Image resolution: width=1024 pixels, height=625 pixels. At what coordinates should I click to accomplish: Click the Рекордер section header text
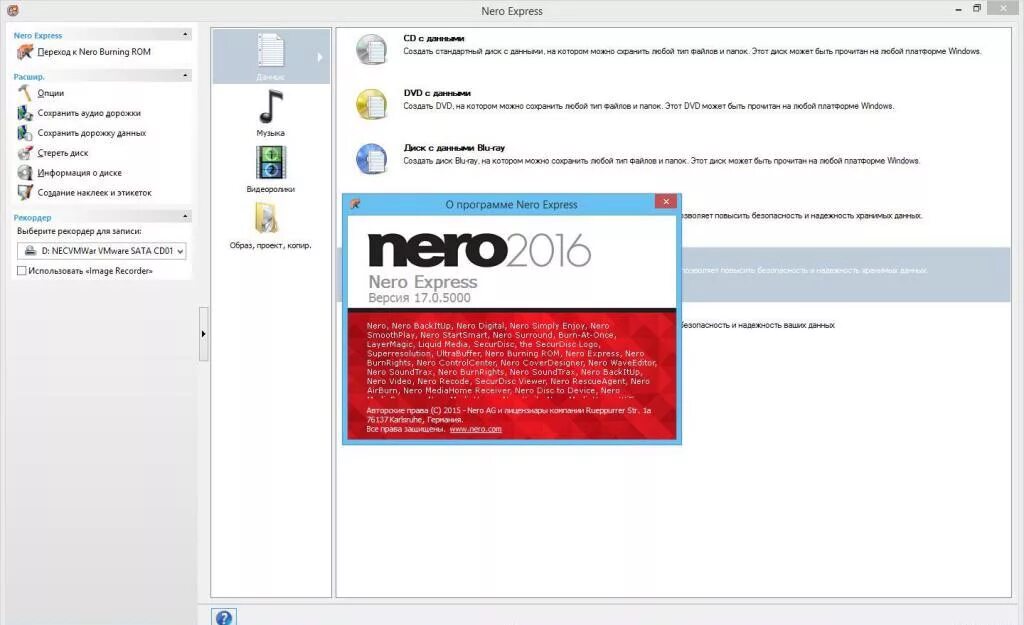[32, 217]
